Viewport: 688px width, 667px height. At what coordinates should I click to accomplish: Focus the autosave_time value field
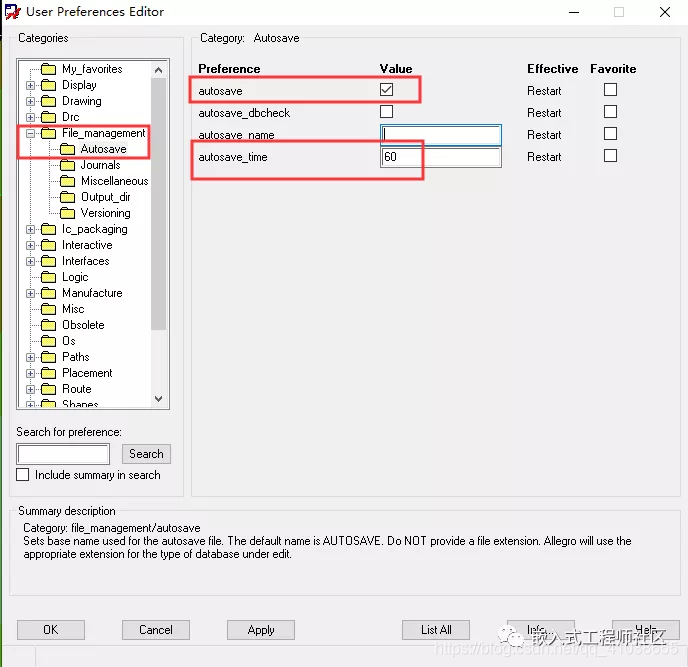(441, 157)
